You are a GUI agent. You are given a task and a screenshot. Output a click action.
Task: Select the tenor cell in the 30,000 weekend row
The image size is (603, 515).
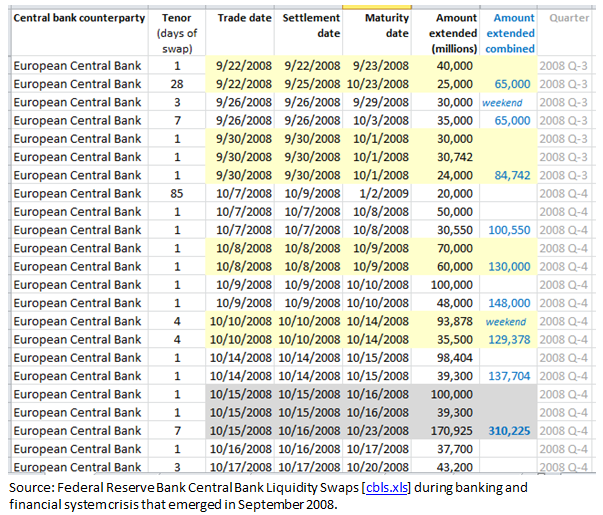coord(177,102)
